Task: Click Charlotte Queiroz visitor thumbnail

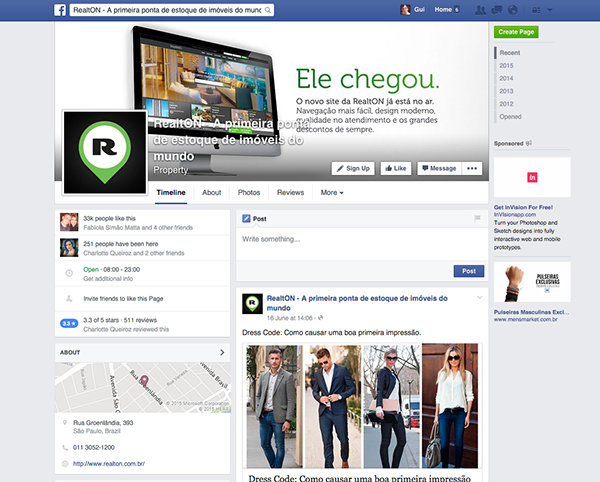Action: pos(69,248)
